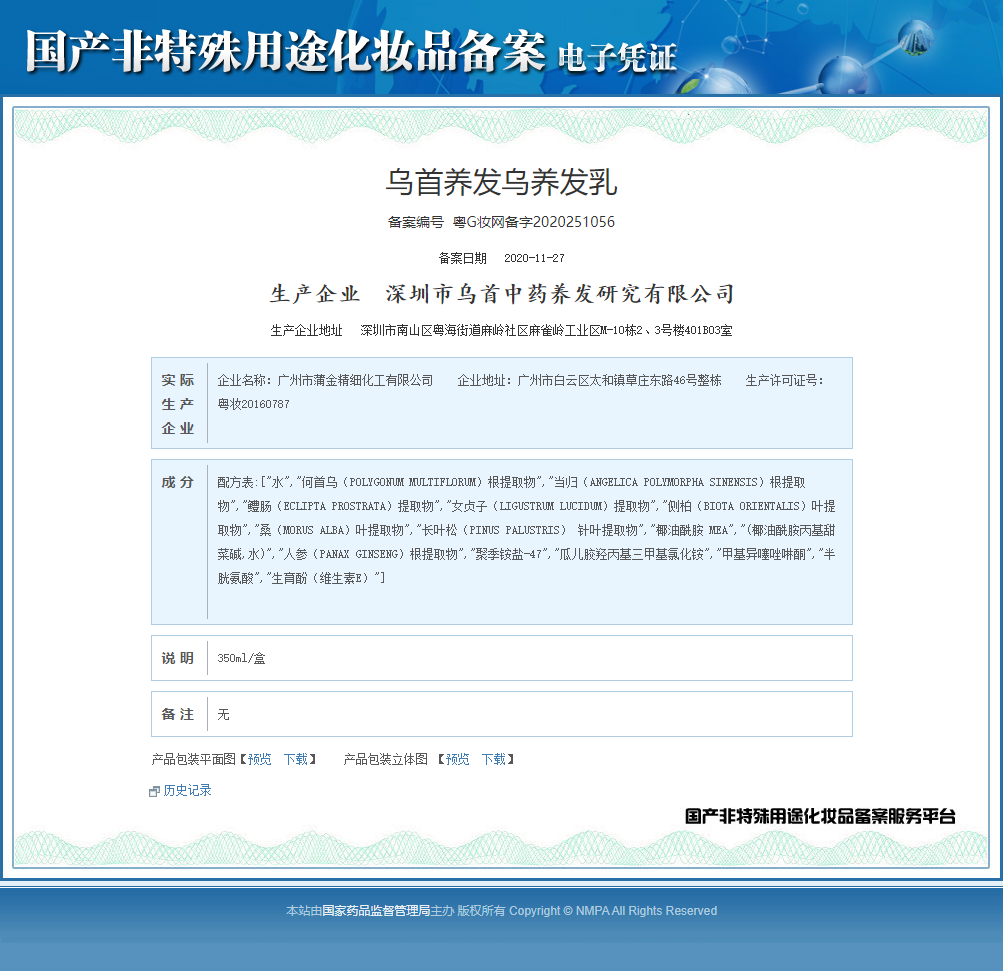Click the 备案编号 粤G妆网备字2020251056

[501, 222]
